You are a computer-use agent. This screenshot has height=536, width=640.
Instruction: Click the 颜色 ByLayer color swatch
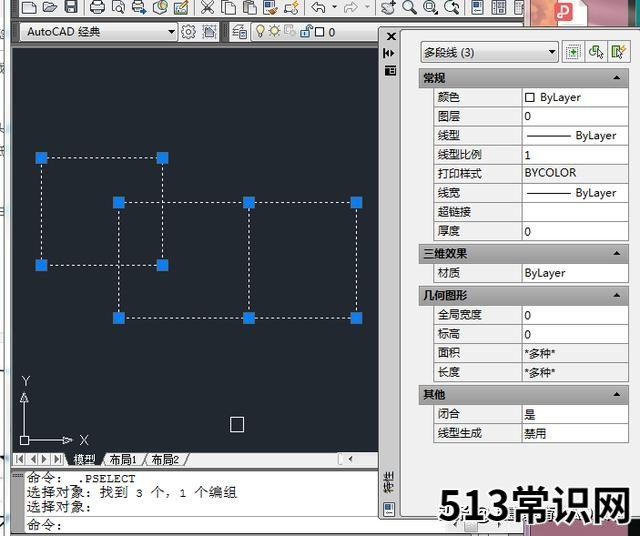(x=529, y=98)
